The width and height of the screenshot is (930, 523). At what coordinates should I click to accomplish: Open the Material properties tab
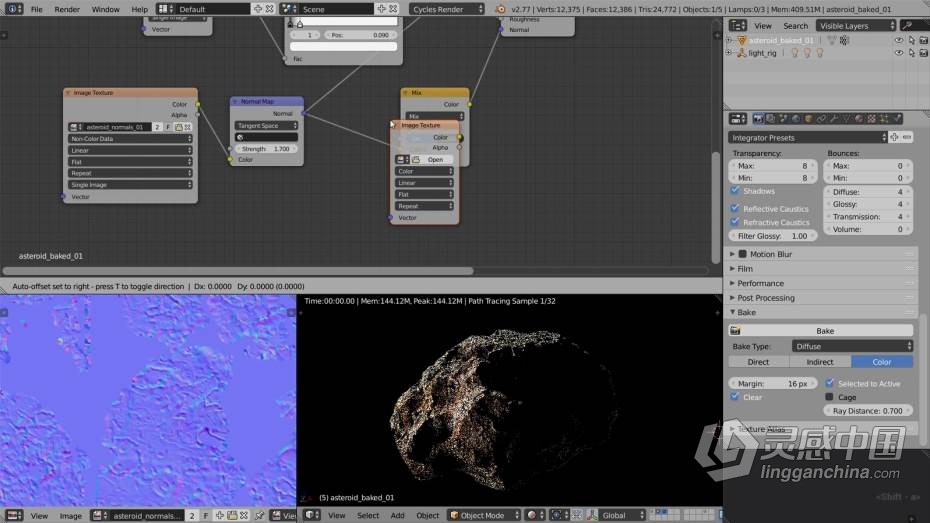tap(859, 119)
